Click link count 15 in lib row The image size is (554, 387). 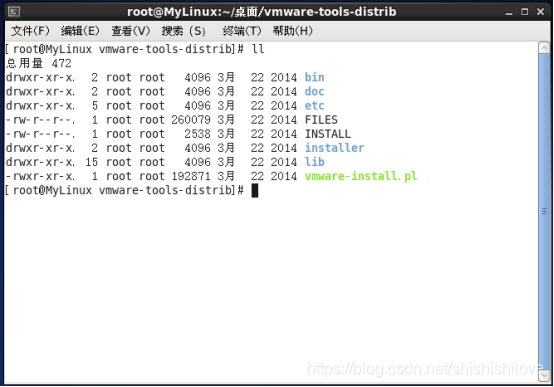point(91,162)
